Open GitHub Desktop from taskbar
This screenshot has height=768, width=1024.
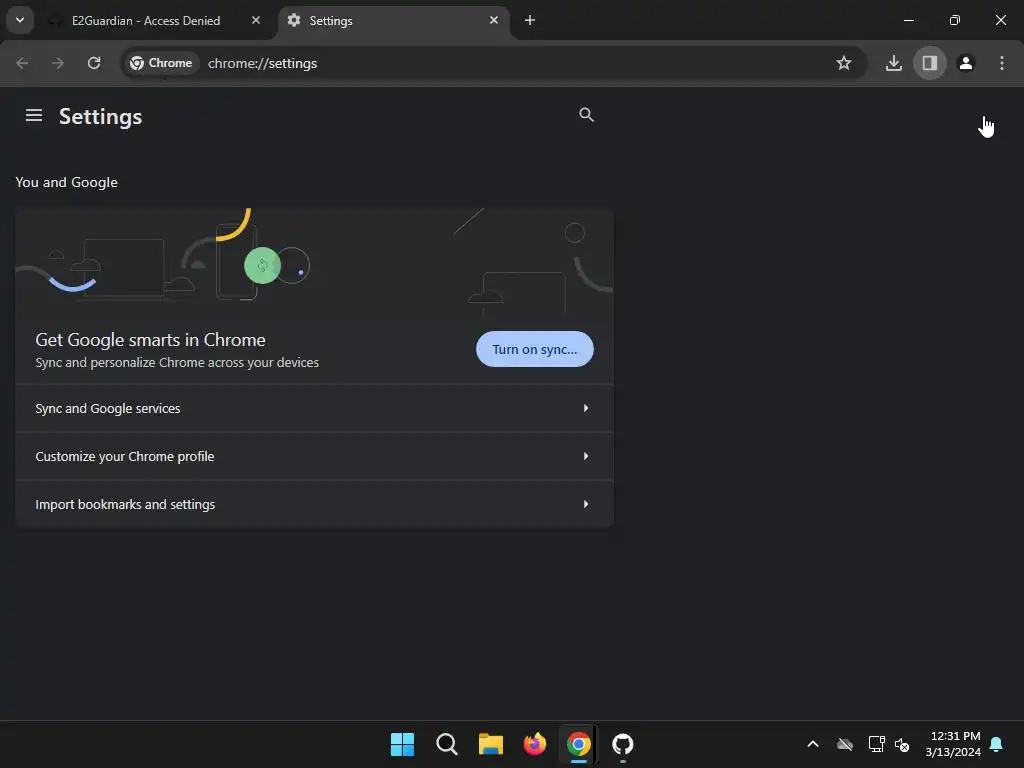[x=623, y=744]
